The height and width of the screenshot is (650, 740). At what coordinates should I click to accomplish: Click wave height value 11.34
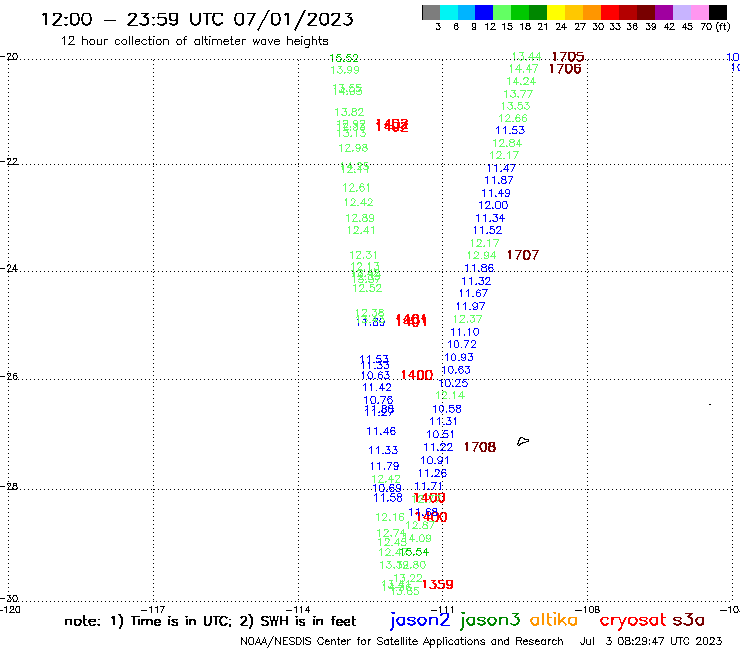coord(490,218)
